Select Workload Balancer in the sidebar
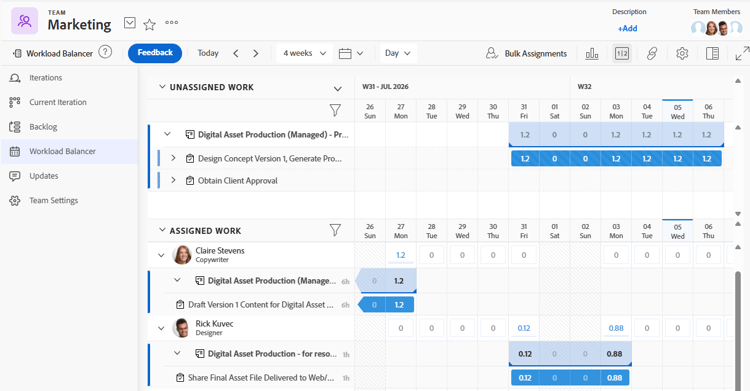The image size is (750, 391). click(69, 151)
